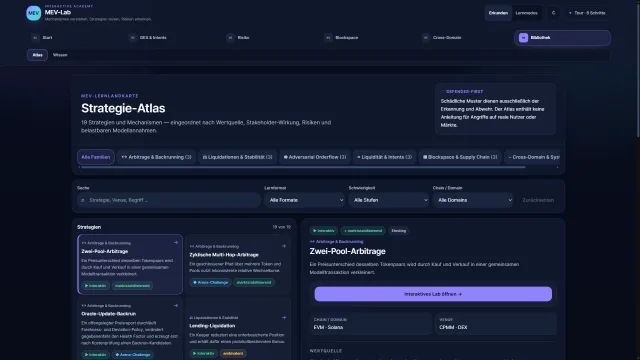Click Arena-Challenge badge on Oracle-Update-Backrun card
Viewport: 640px width, 360px height.
pos(133,354)
